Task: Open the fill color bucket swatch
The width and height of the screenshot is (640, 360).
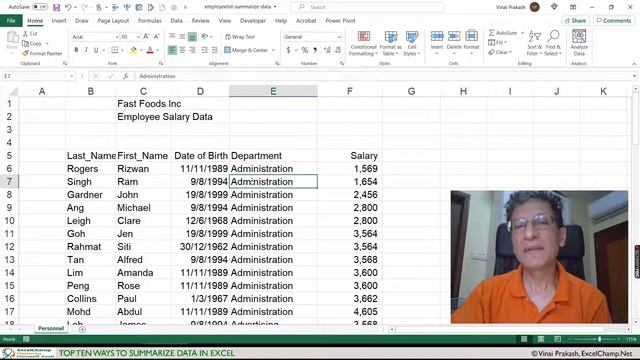Action: coord(133,50)
